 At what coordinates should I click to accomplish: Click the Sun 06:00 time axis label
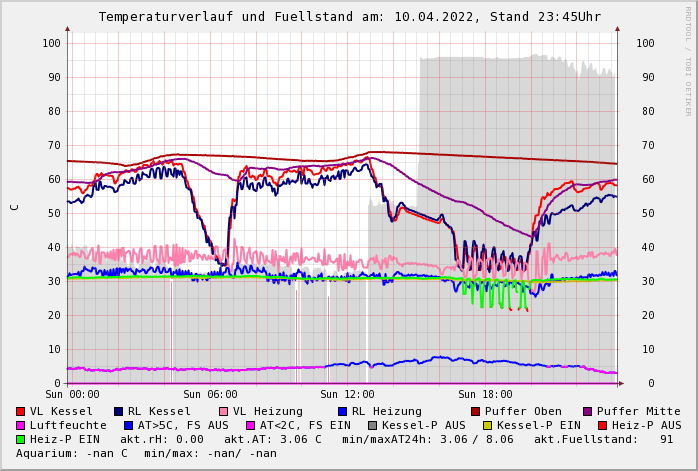point(210,394)
